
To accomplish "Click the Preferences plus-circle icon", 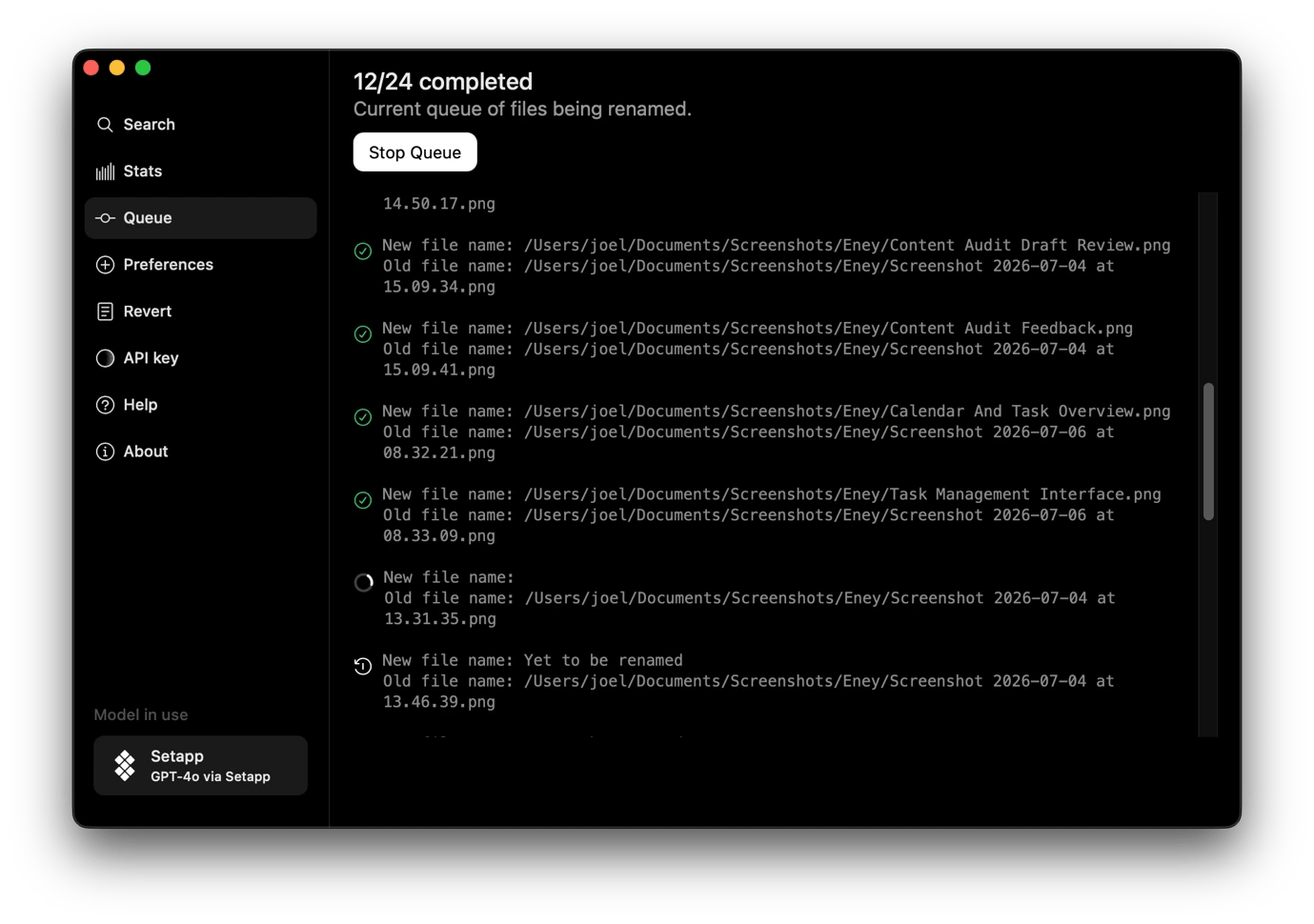I will tap(105, 265).
